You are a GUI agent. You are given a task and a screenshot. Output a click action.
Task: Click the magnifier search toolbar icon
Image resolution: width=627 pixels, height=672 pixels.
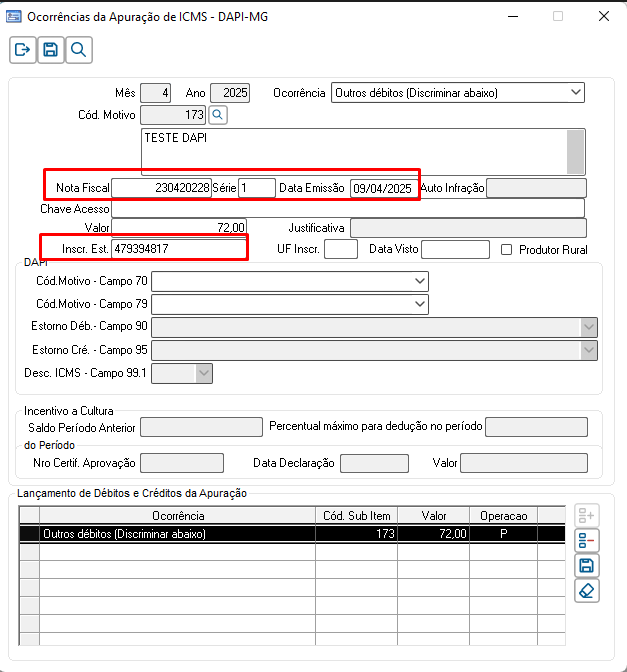point(78,50)
